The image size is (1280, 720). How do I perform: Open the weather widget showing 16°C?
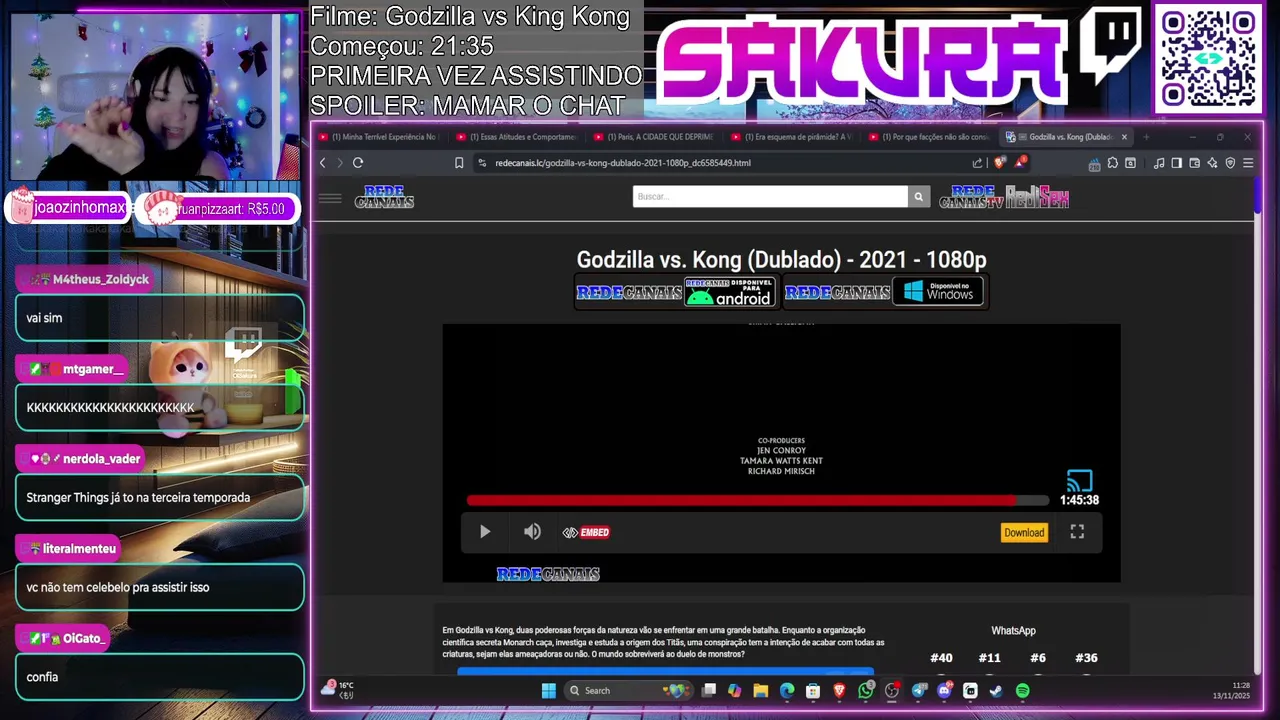(338, 689)
